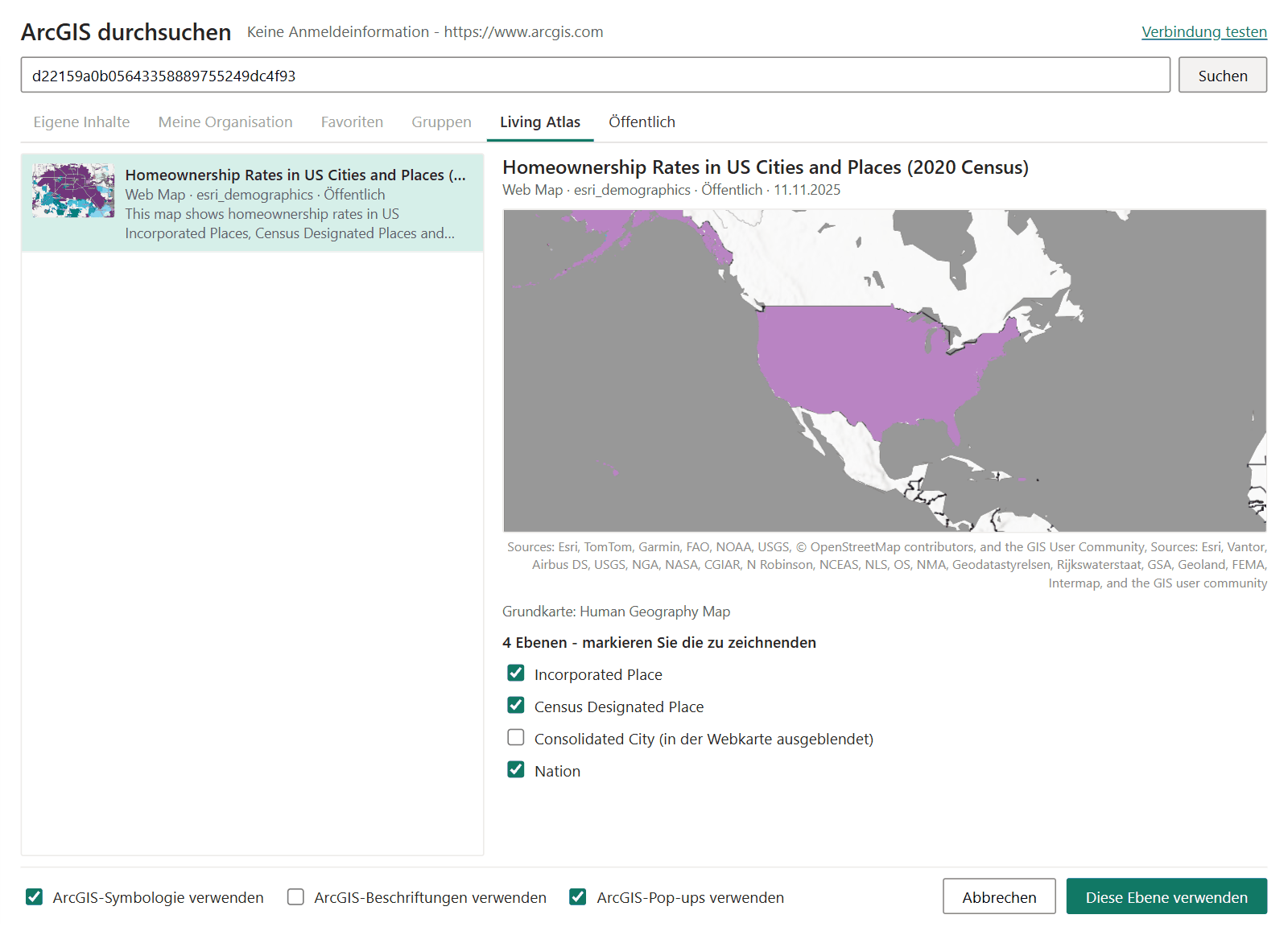Screen dimensions: 1288x927
Task: Toggle ArcGIS-Pop-ups verwenden checkbox
Action: click(578, 897)
